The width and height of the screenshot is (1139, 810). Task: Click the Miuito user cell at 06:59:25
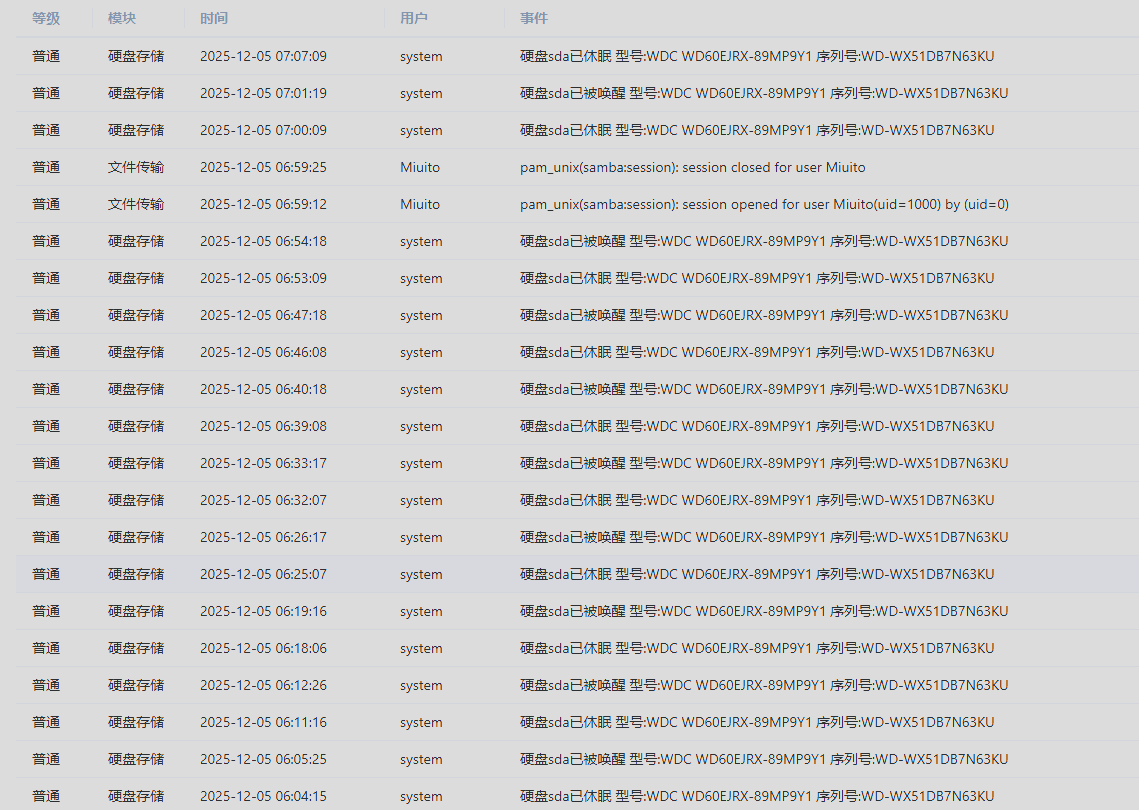pos(420,167)
